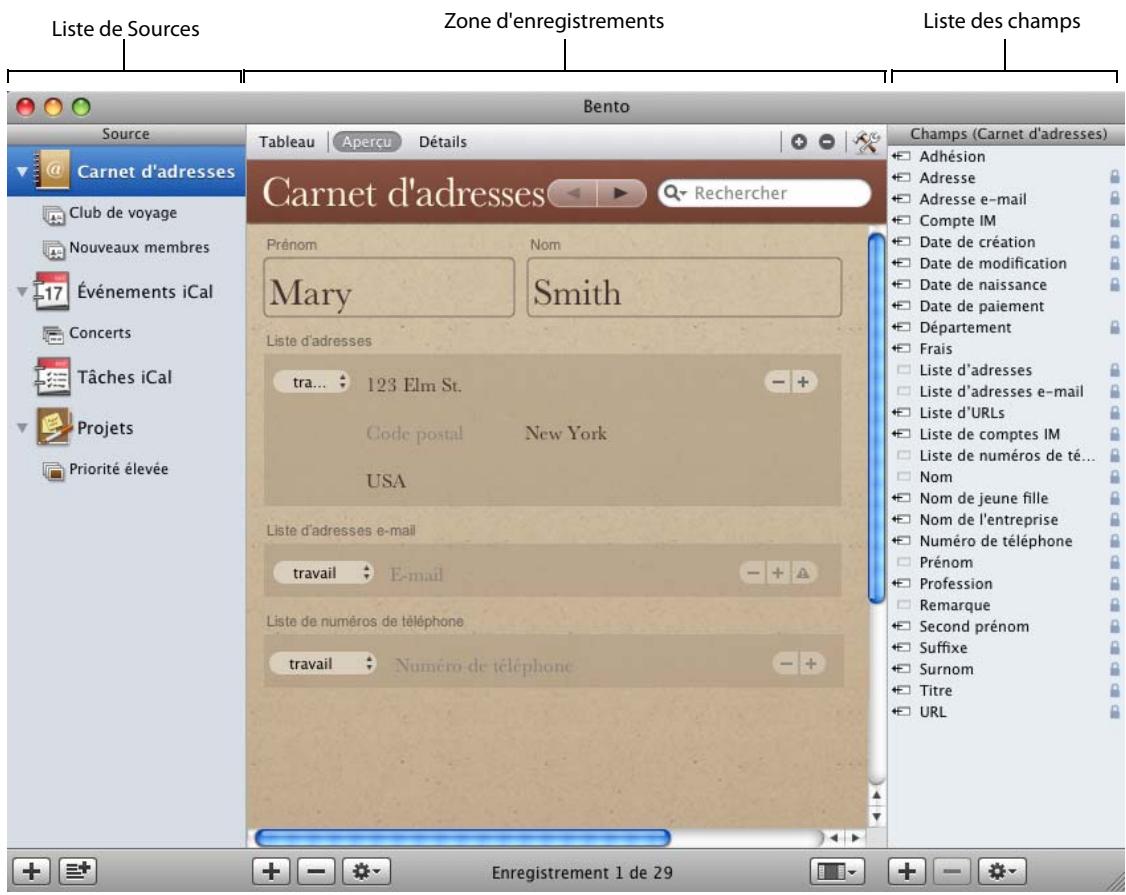This screenshot has width=1126, height=895.
Task: Click the Numéro de téléphone placeholder field
Action: coord(483,666)
